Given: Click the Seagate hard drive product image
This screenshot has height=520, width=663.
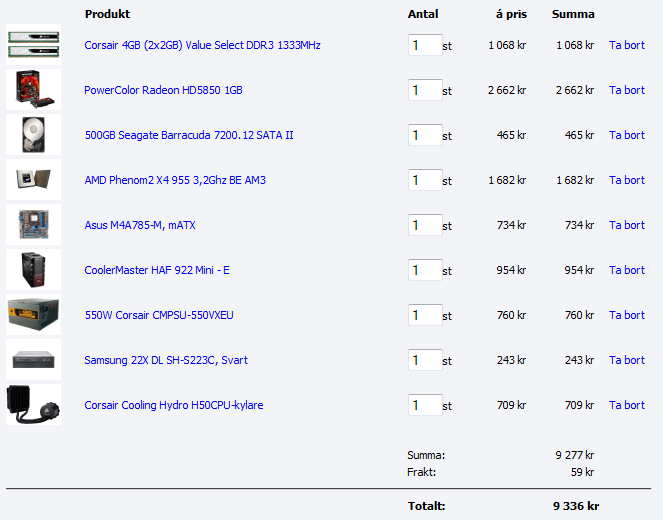Looking at the screenshot, I should pyautogui.click(x=33, y=135).
